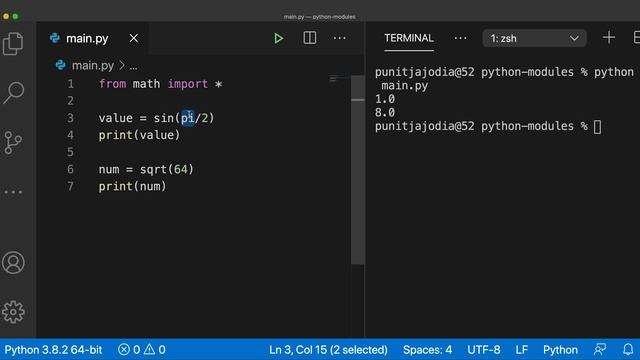The width and height of the screenshot is (640, 360).
Task: Open the feedback icon in status bar
Action: (600, 349)
